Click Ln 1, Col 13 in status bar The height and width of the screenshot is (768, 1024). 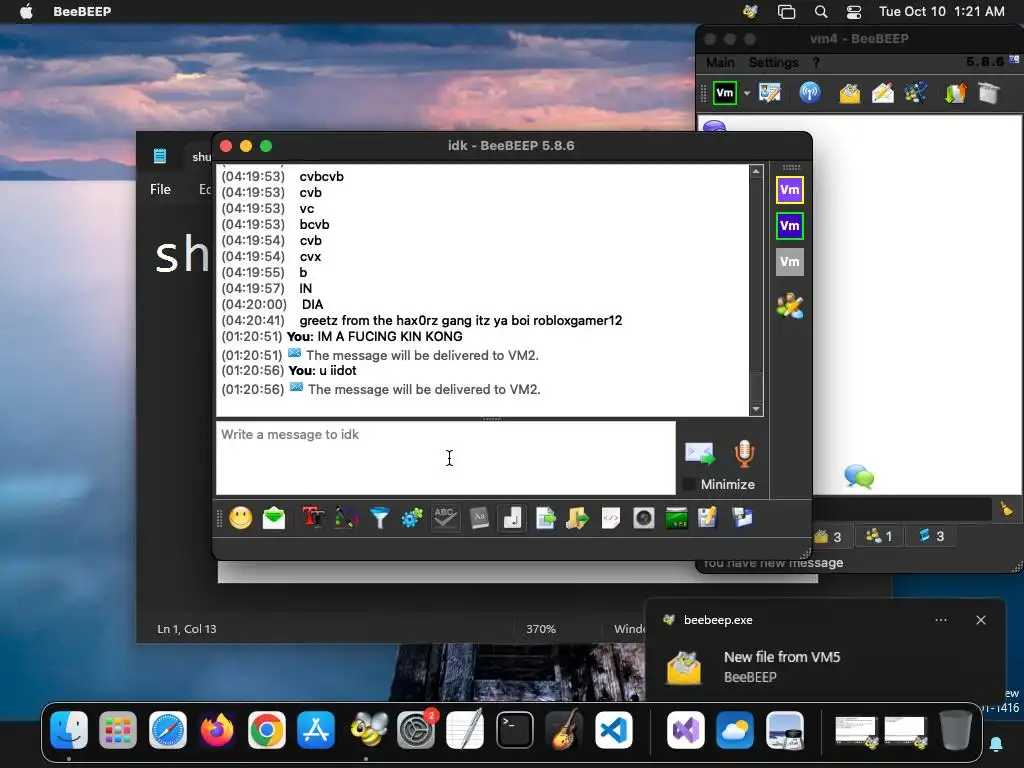(x=187, y=629)
